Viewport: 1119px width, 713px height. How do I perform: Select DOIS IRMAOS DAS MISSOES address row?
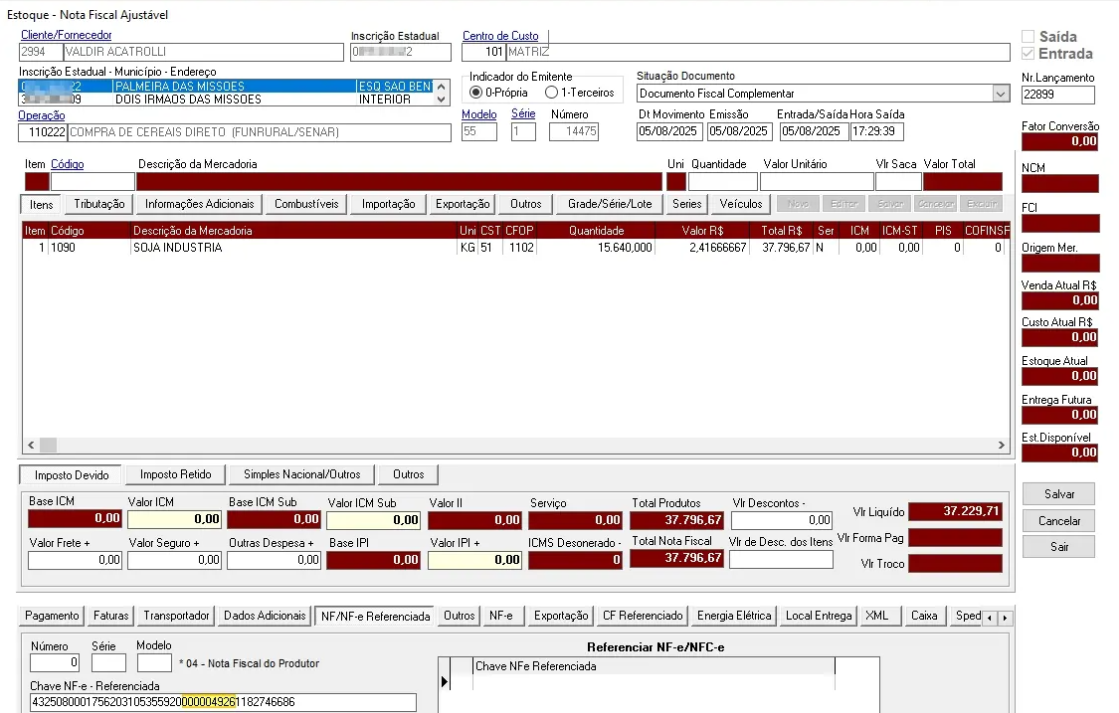(x=226, y=99)
